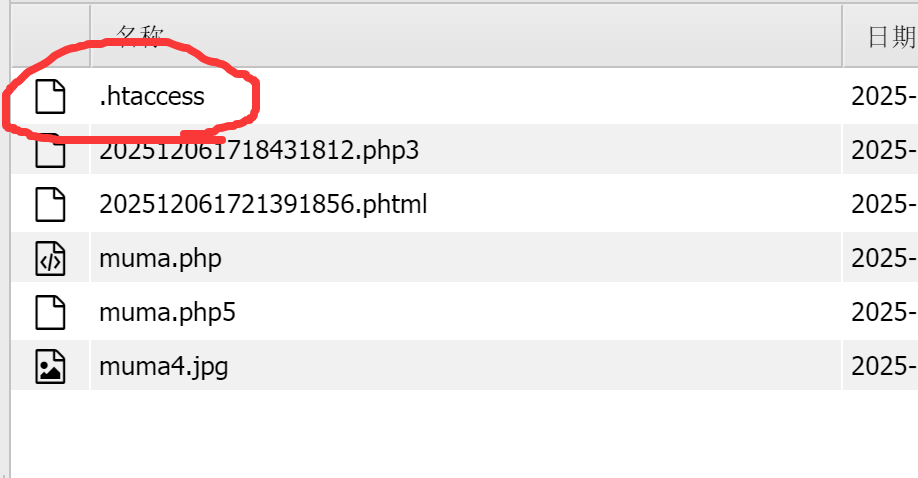Viewport: 918px width, 478px height.
Task: Select the muma.php file name
Action: point(160,259)
